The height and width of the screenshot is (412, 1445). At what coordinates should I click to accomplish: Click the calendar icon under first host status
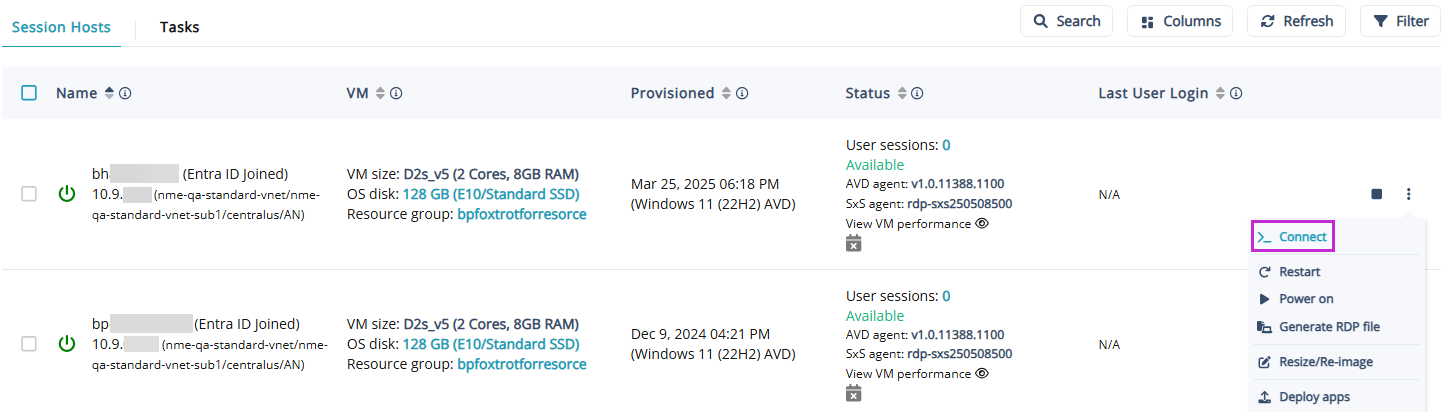[853, 244]
